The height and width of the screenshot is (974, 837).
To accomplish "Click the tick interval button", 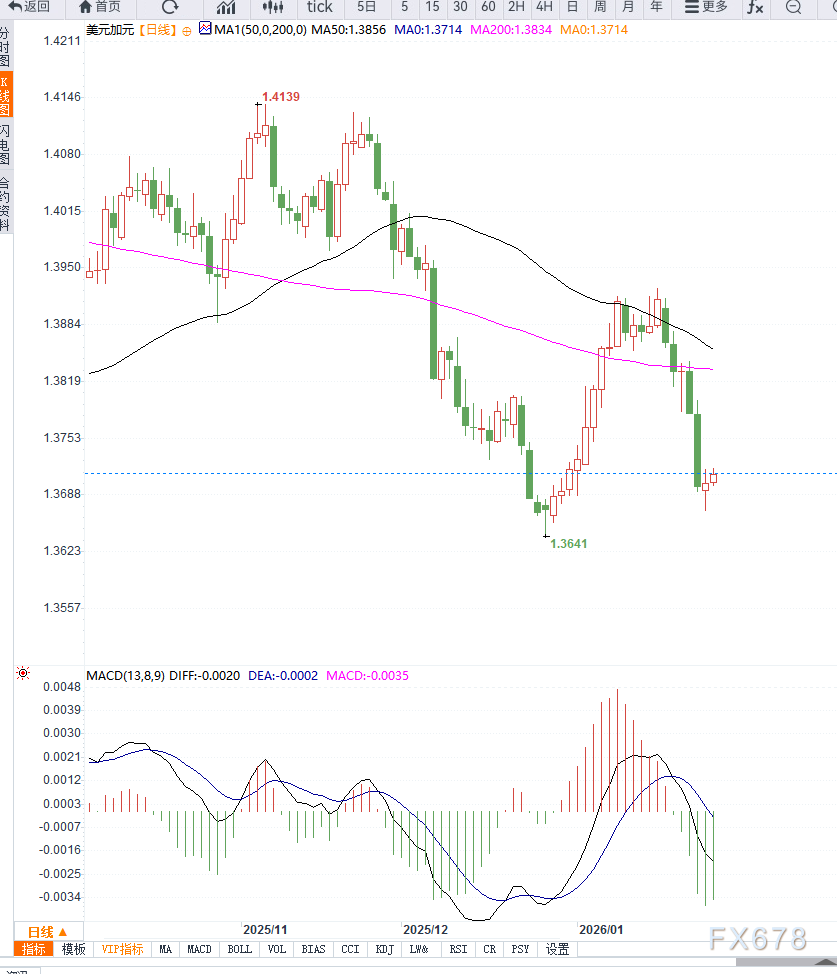I will tap(318, 8).
